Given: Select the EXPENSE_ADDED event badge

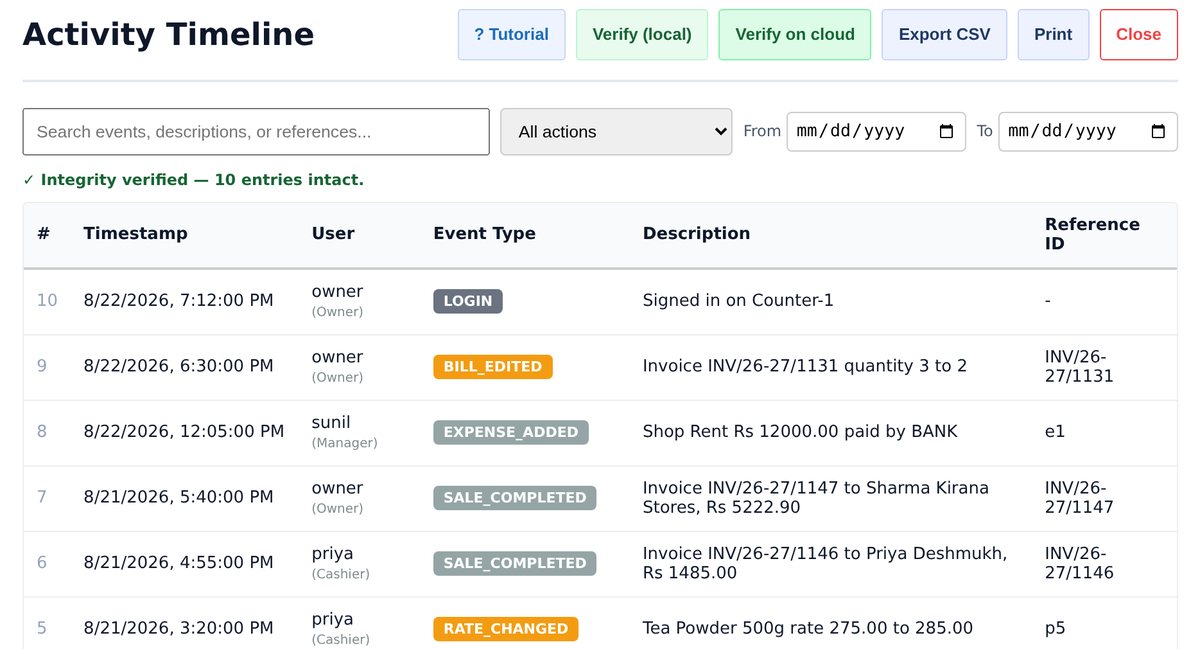Looking at the screenshot, I should point(511,432).
